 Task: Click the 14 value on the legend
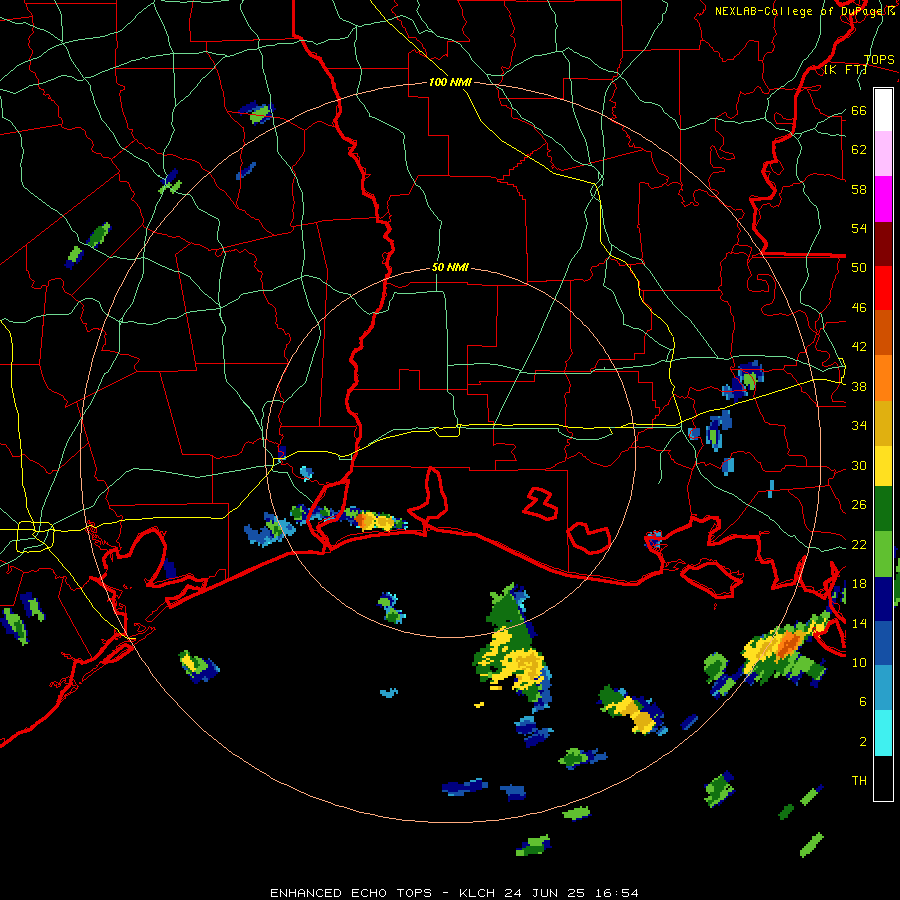[859, 623]
